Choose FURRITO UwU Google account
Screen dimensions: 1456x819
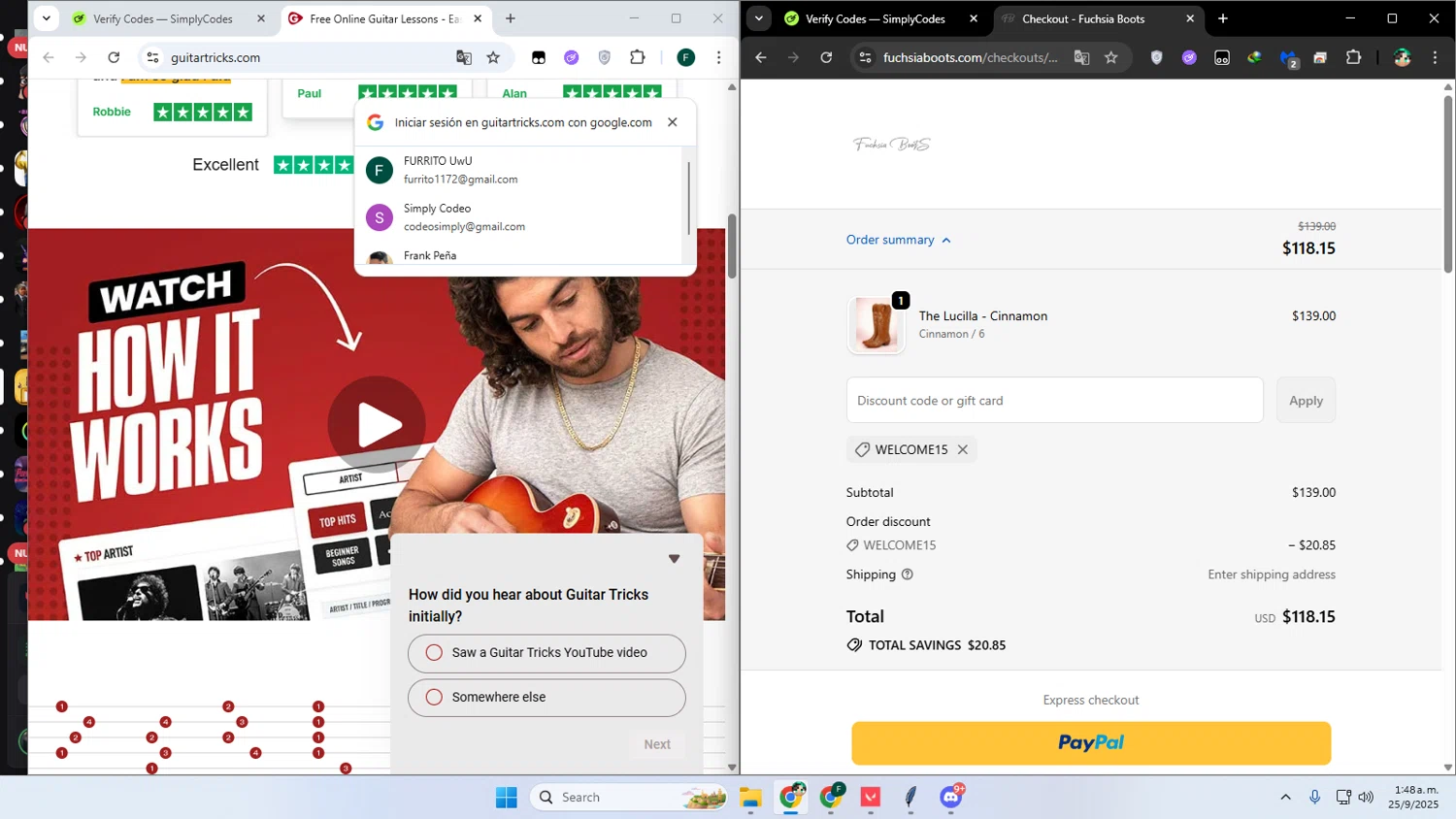click(520, 170)
